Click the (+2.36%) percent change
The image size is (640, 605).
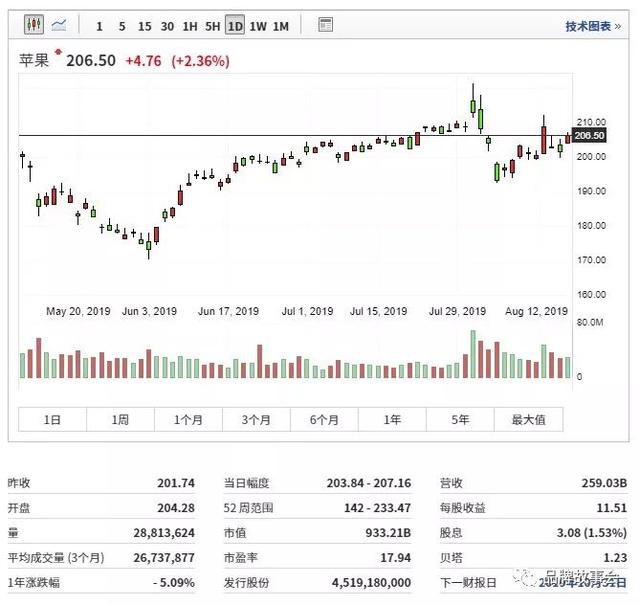[200, 61]
